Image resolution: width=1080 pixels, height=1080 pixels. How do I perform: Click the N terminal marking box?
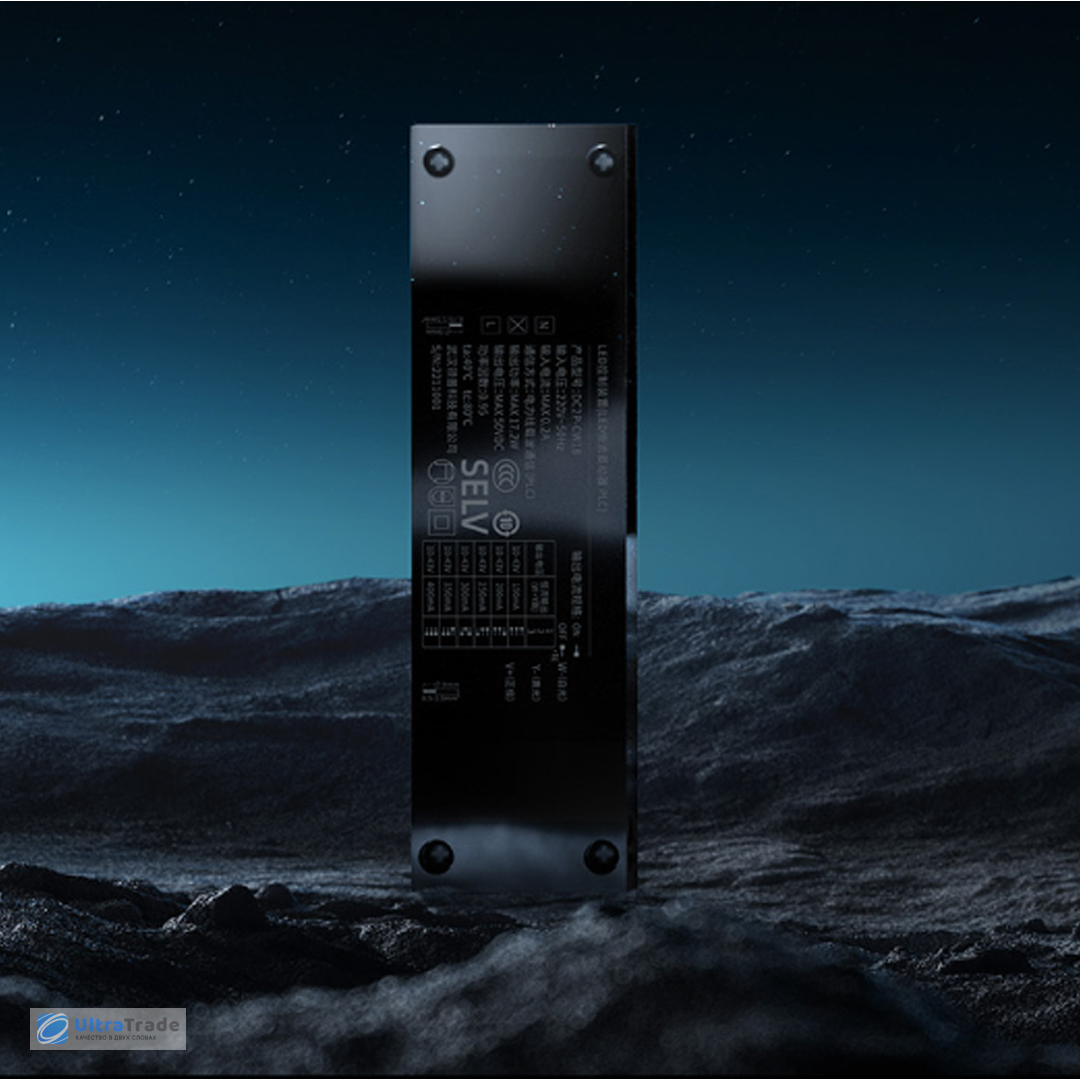point(545,324)
